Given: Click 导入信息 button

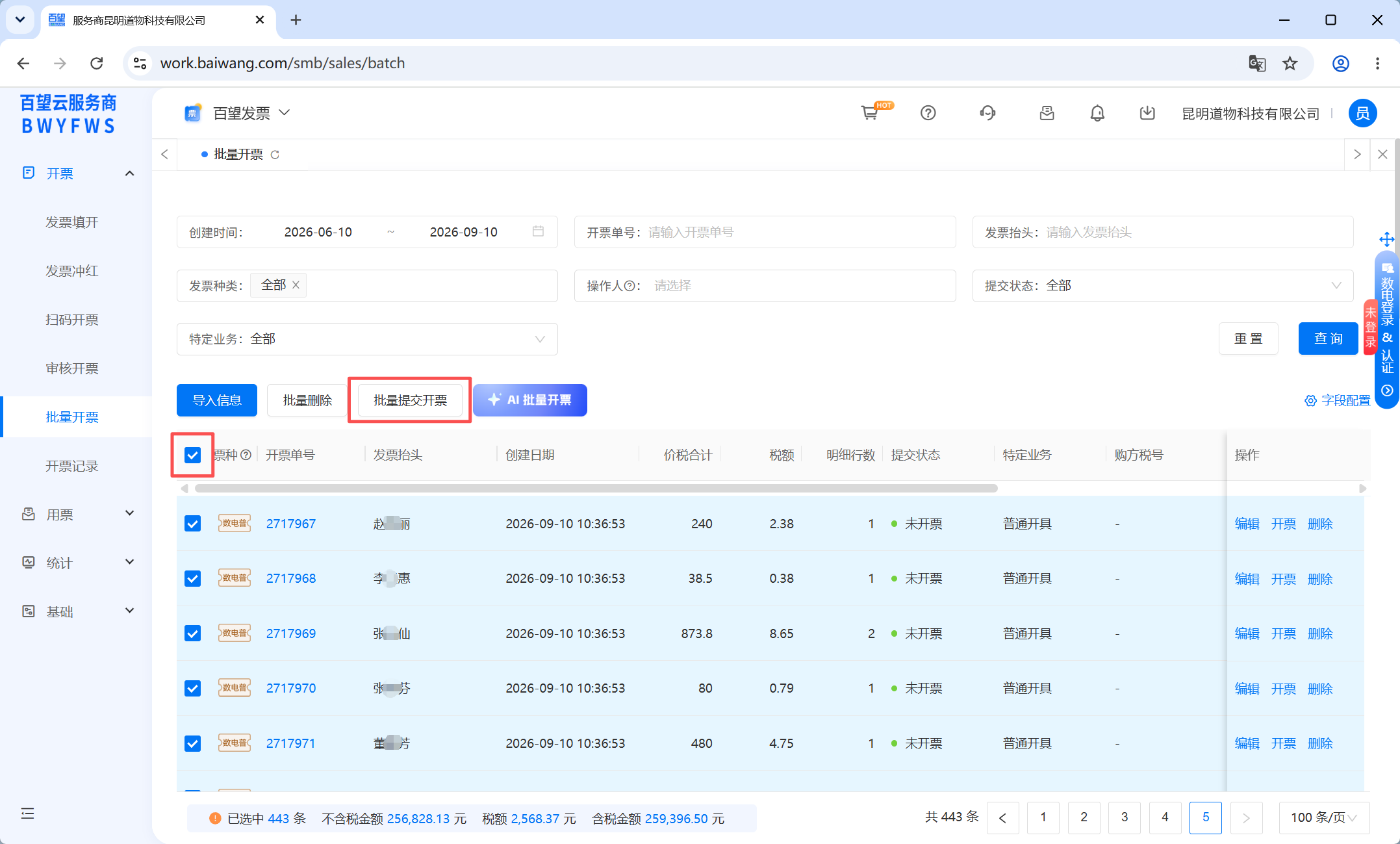Looking at the screenshot, I should pyautogui.click(x=217, y=400).
